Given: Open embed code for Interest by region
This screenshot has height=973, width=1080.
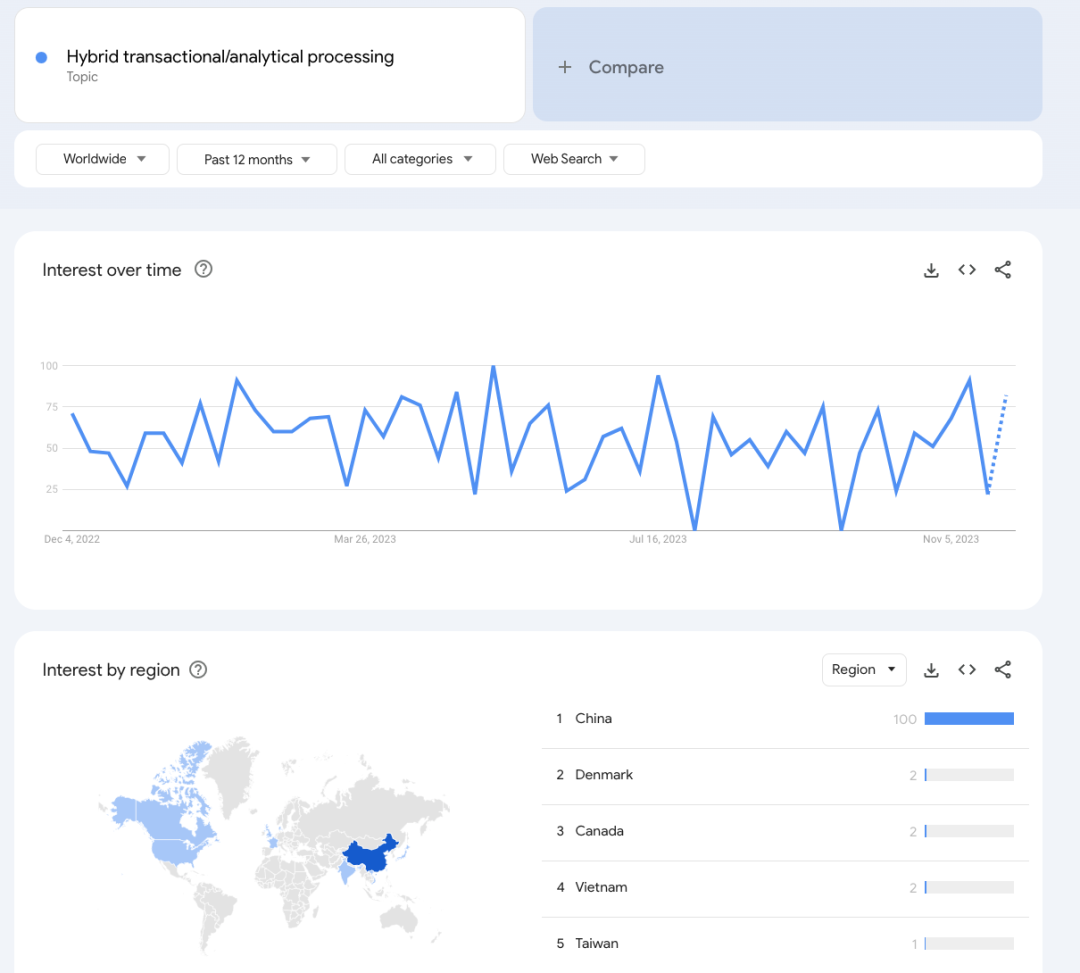Looking at the screenshot, I should [967, 670].
